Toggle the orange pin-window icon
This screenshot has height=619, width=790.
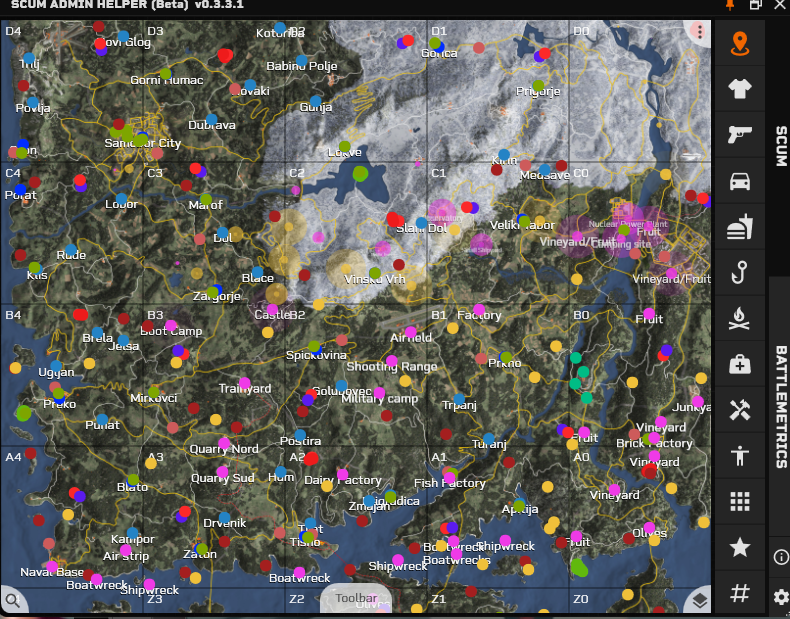pyautogui.click(x=729, y=5)
